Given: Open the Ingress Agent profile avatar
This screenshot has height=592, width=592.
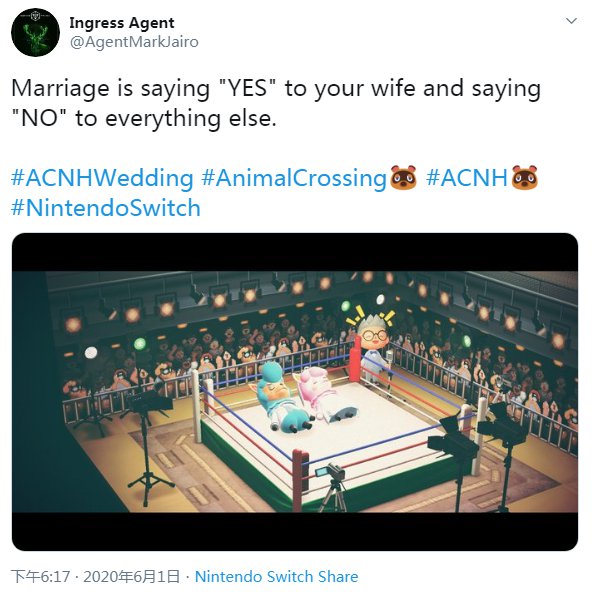Looking at the screenshot, I should coord(35,32).
